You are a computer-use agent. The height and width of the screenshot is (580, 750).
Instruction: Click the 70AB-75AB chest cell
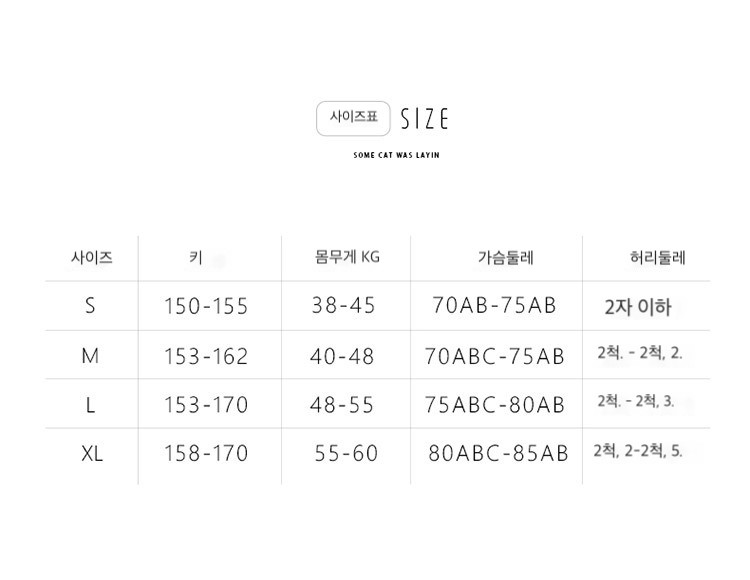point(495,305)
